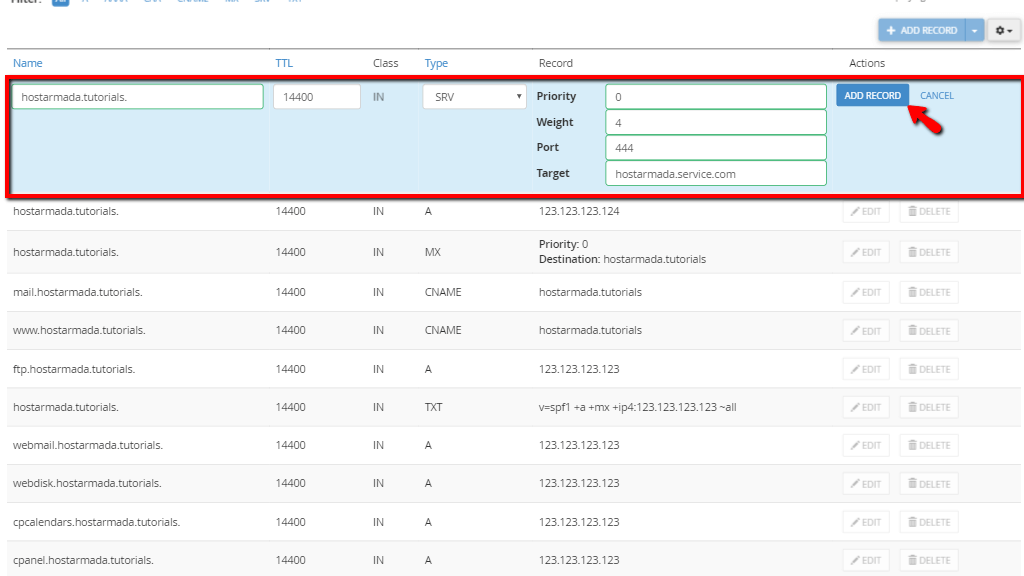This screenshot has width=1024, height=576.
Task: Focus the Port input field
Action: coord(716,148)
